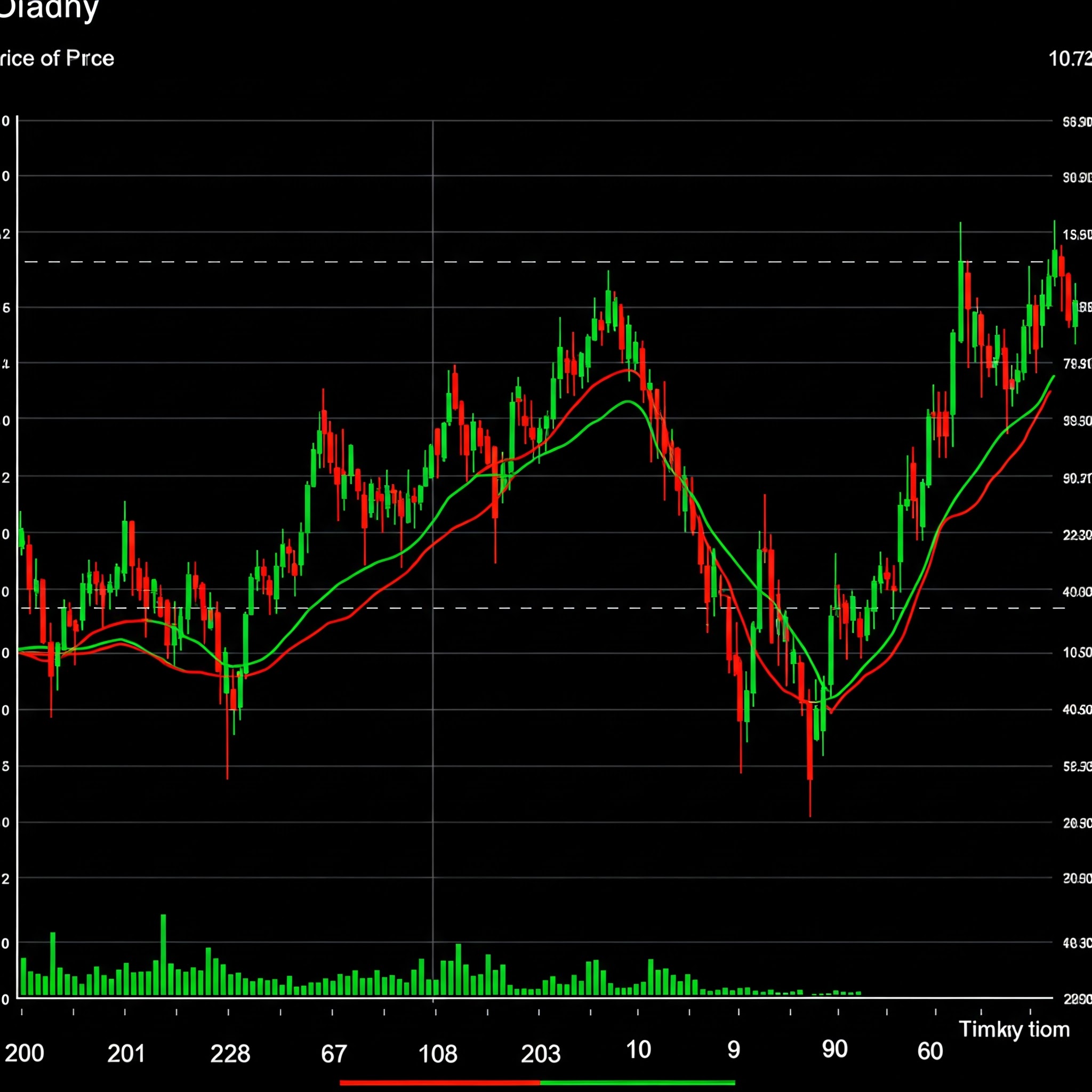Click the red legend bar segment

(440, 1082)
